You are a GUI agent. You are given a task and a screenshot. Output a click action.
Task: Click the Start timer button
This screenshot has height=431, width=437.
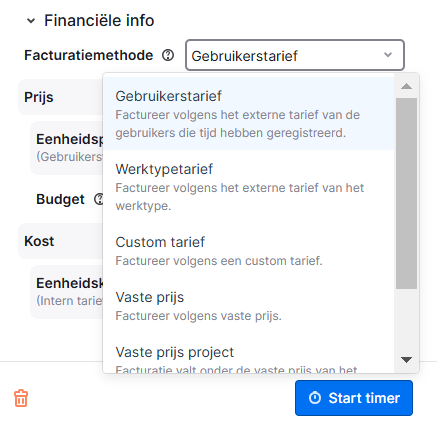coord(354,398)
